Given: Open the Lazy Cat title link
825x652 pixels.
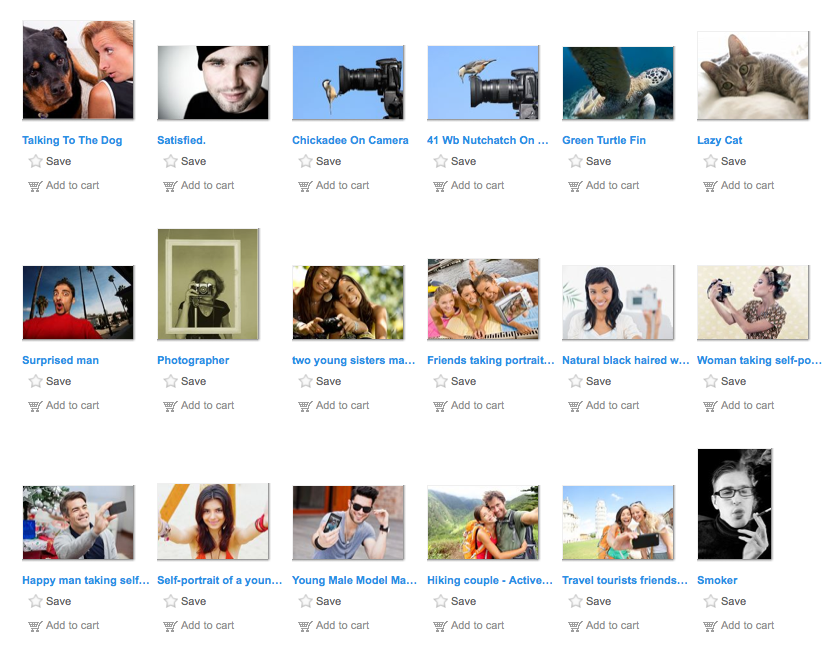Looking at the screenshot, I should [720, 141].
